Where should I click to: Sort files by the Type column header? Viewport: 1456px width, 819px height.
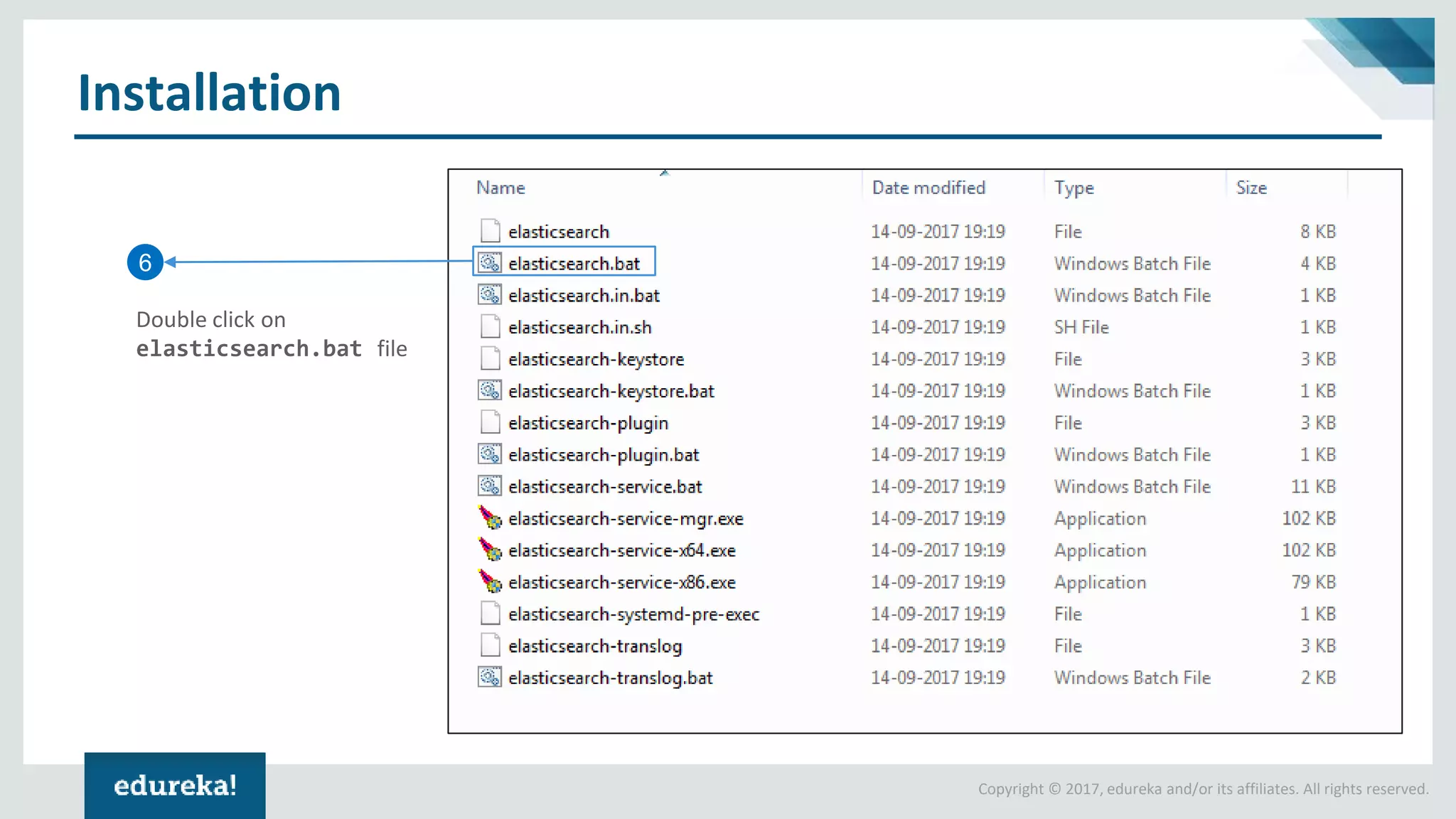click(1074, 188)
